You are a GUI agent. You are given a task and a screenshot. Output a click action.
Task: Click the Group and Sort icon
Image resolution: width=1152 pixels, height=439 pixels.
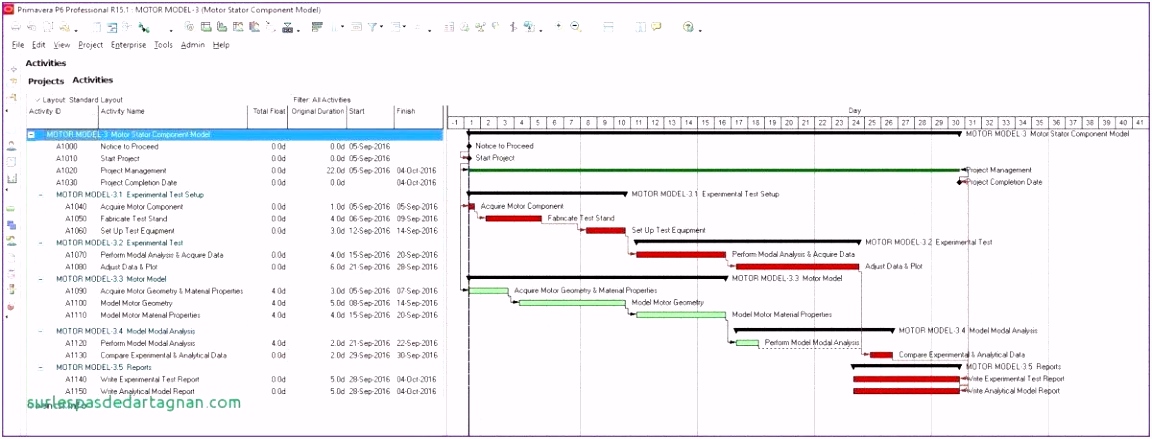coord(395,27)
